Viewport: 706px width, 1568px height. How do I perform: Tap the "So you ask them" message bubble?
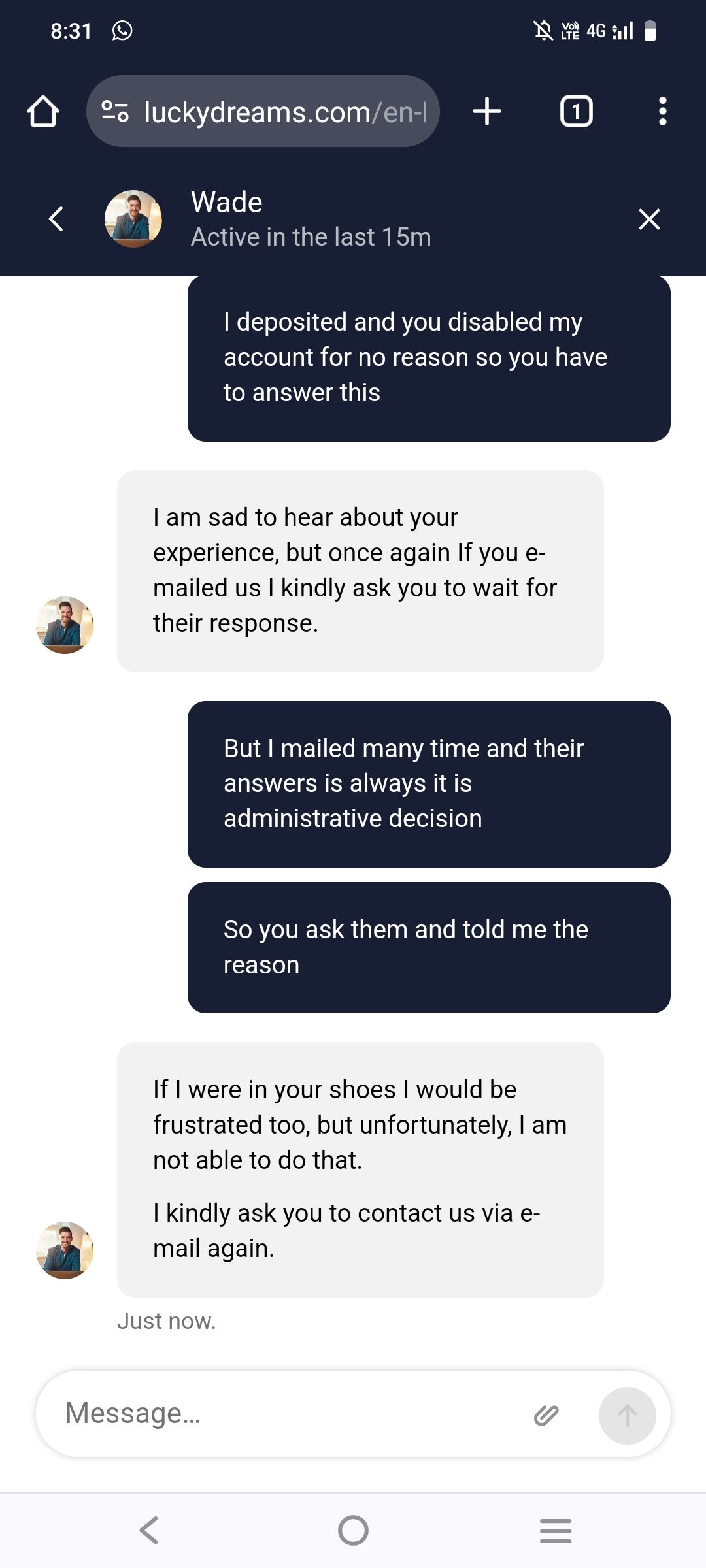(429, 947)
